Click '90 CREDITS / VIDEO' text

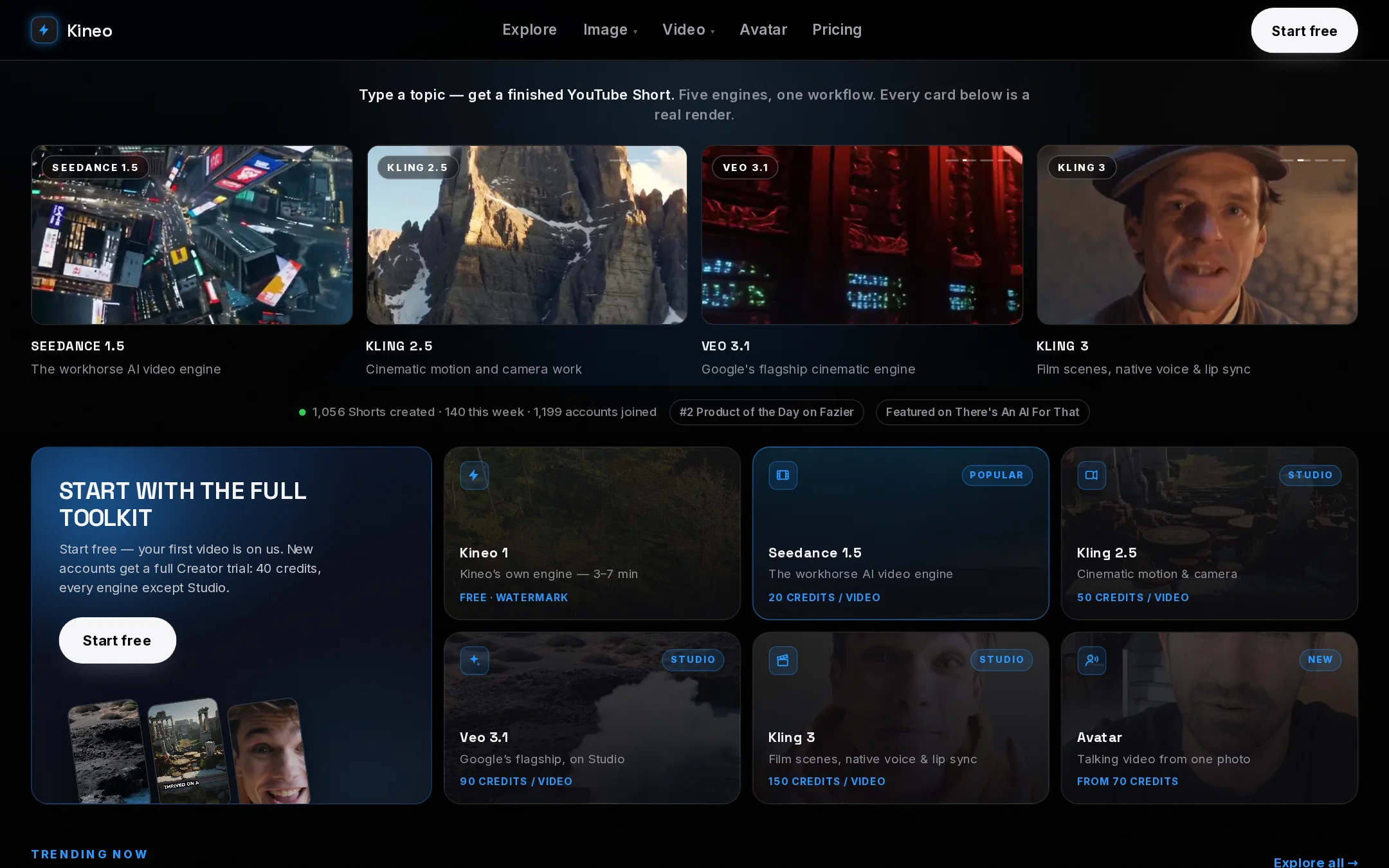[516, 781]
